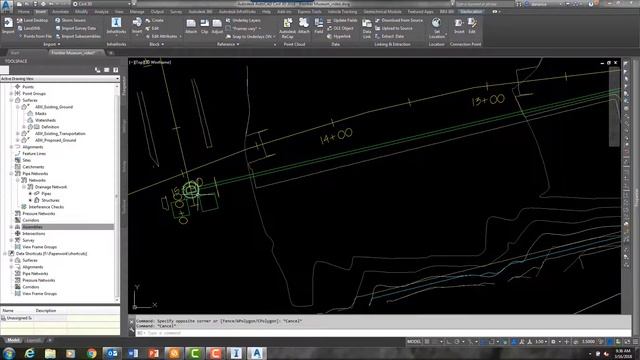Launch Autodesk ReCap from ribbon
This screenshot has width=640, height=360.
[x=287, y=28]
